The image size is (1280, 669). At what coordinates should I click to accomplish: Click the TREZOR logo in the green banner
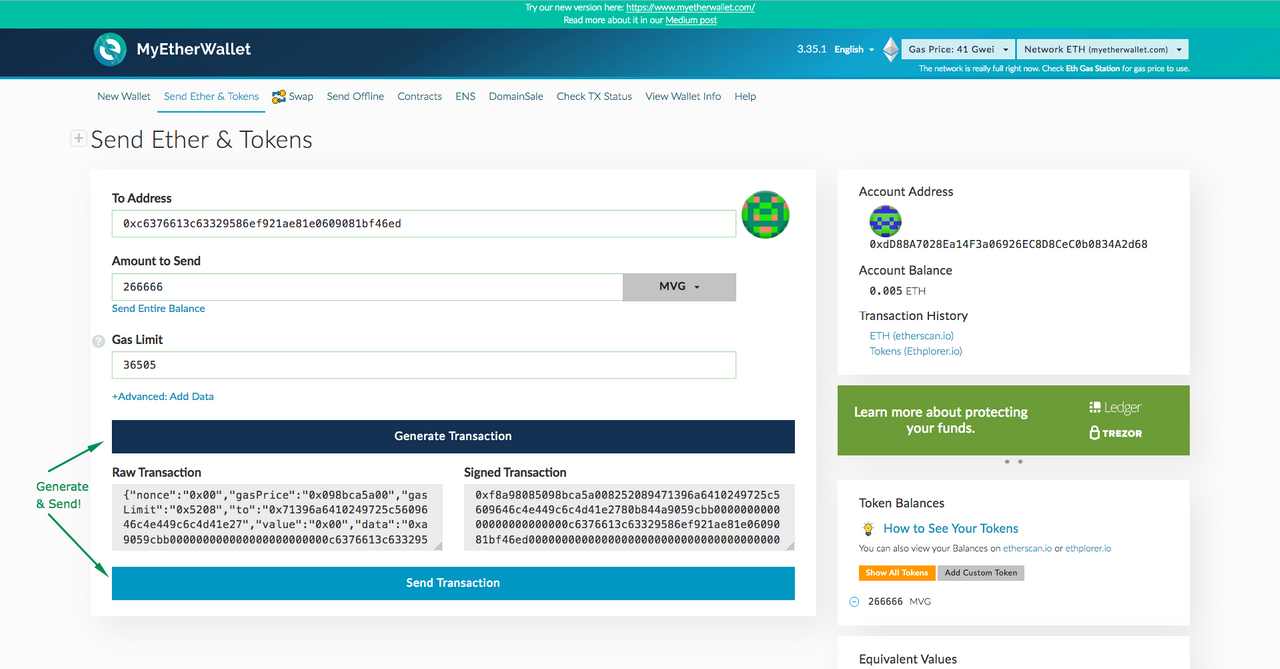pos(1115,433)
